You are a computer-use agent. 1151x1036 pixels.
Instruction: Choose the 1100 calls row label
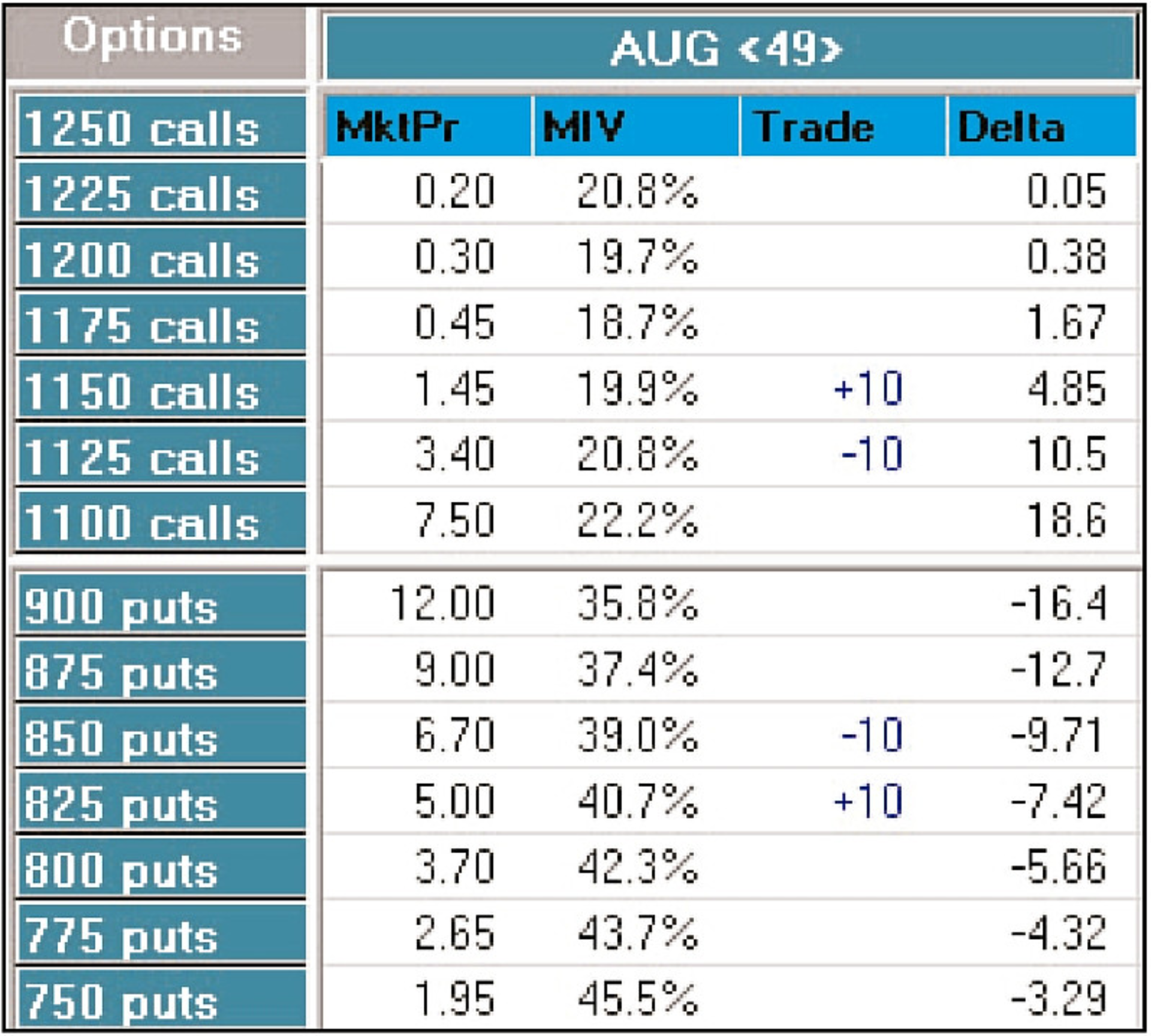tap(161, 522)
